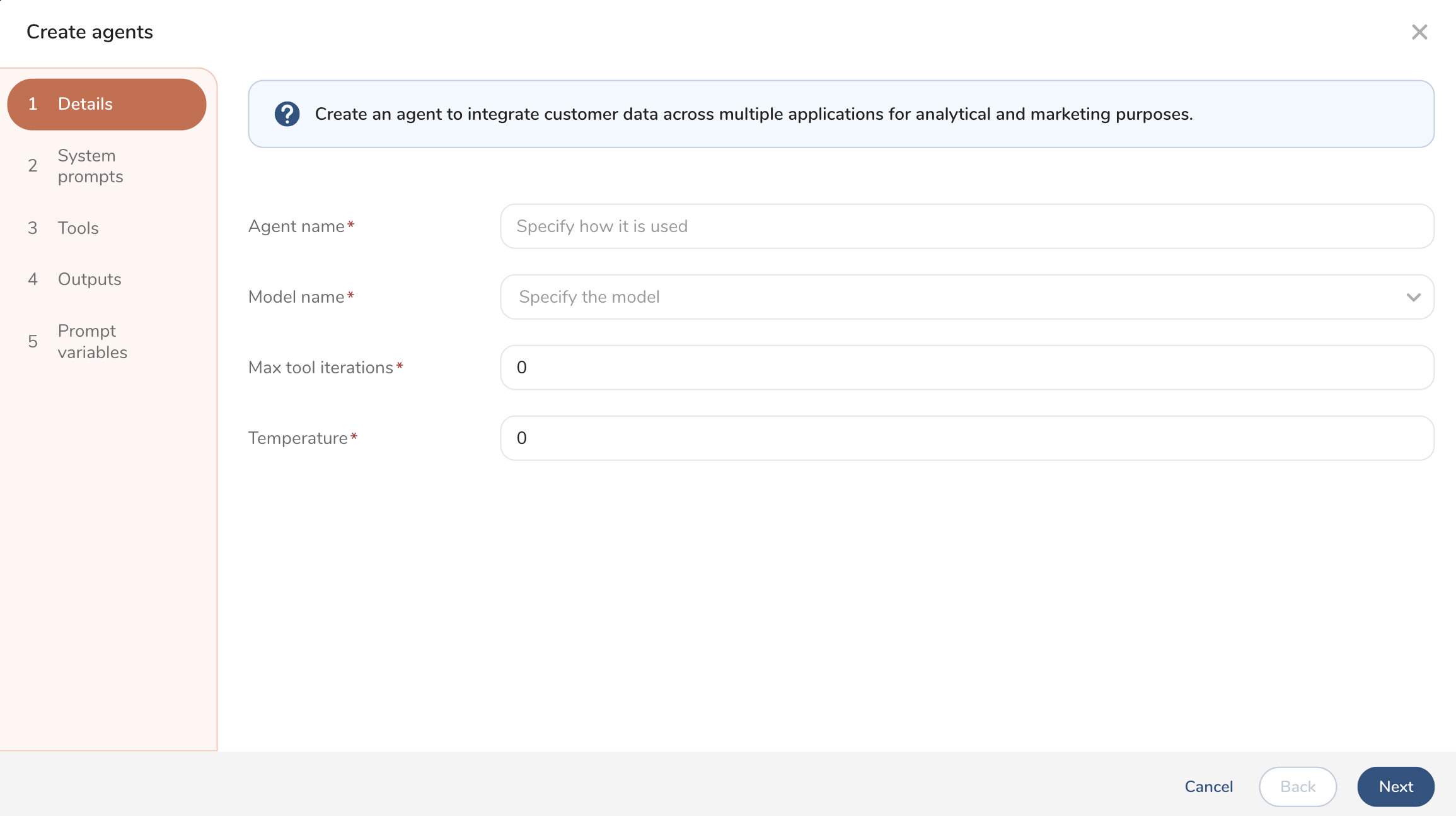Click the blue help question mark icon
Viewport: 1456px width, 816px height.
click(x=287, y=114)
